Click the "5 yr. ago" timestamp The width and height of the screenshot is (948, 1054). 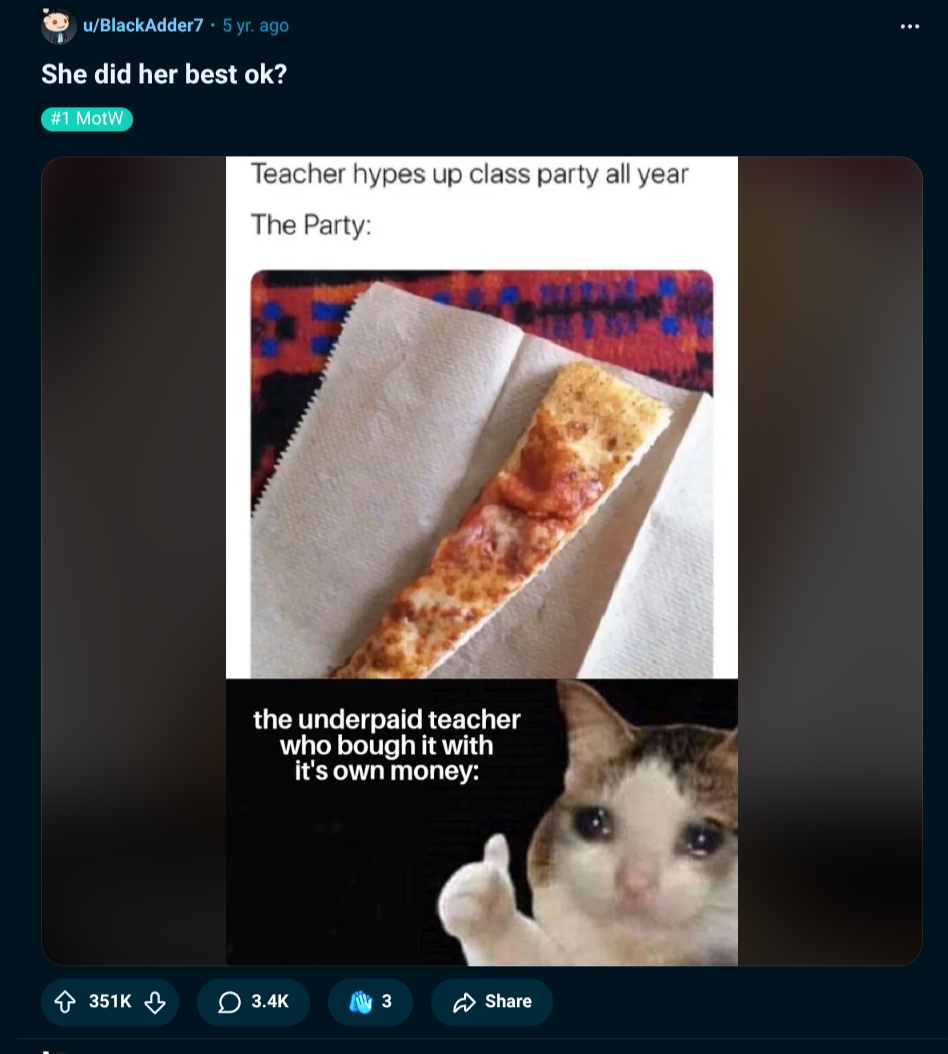pos(255,26)
